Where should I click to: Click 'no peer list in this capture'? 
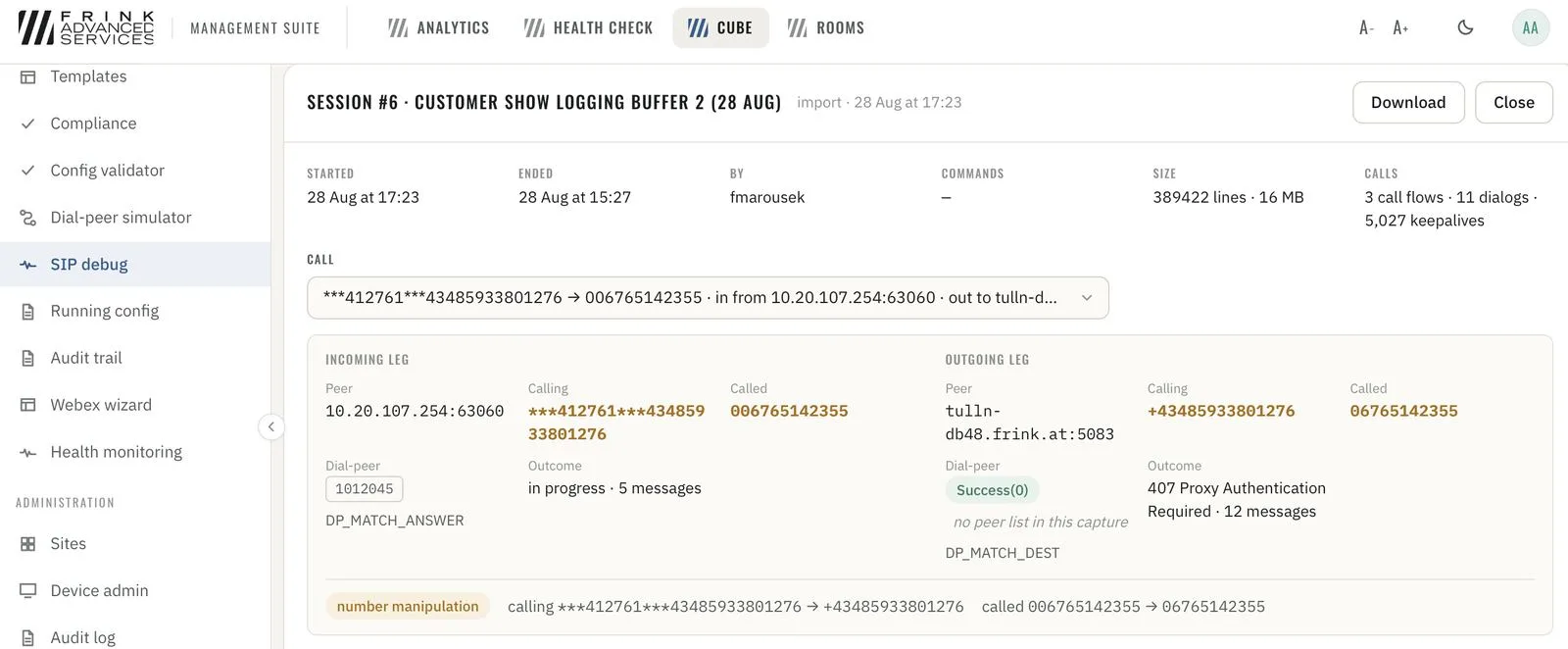coord(1041,523)
